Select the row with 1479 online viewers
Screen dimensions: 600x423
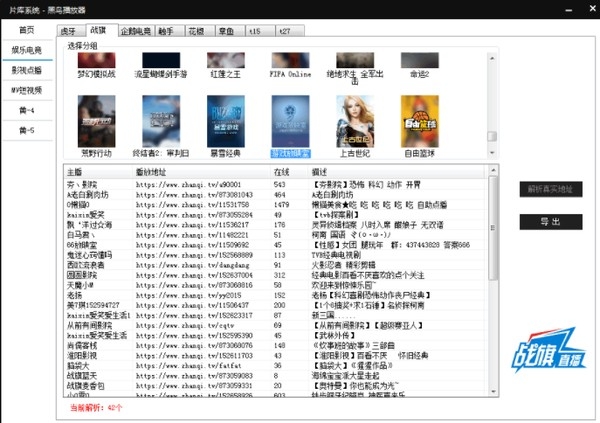coord(276,205)
